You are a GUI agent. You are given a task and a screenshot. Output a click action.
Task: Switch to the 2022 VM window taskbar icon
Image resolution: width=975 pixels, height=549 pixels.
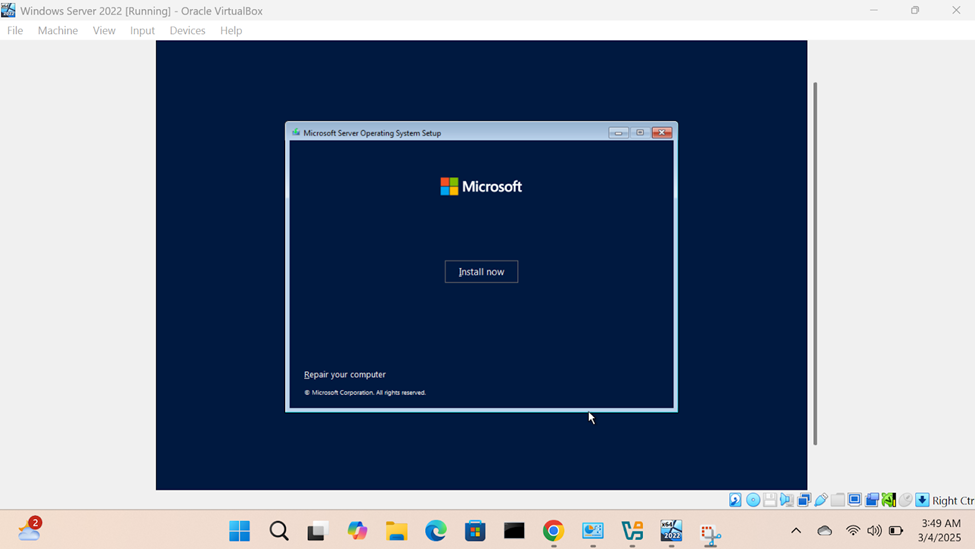(x=671, y=531)
